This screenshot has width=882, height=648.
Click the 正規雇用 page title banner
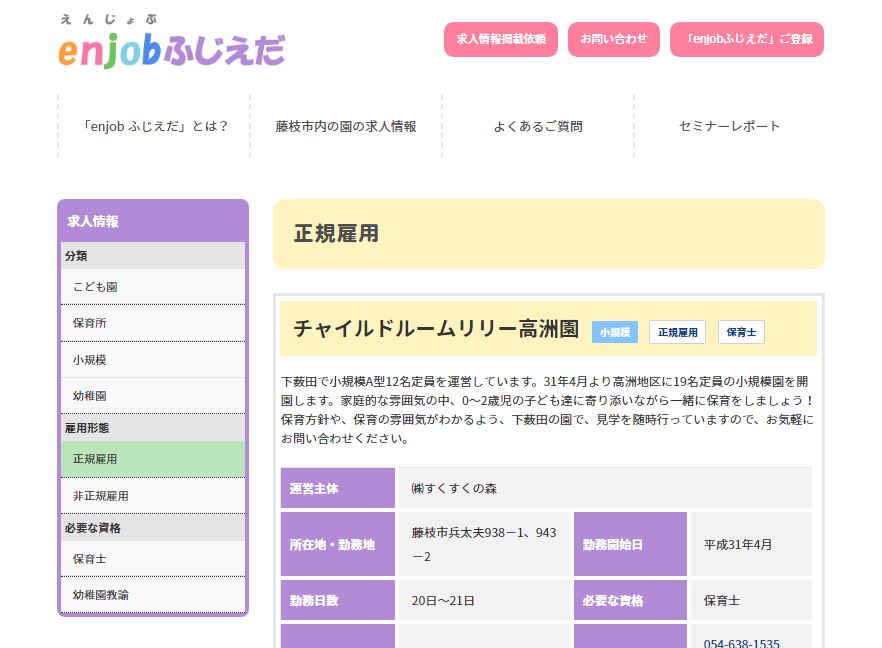point(549,233)
